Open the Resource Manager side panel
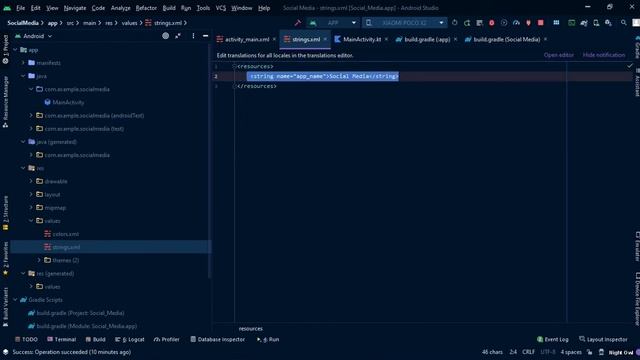 pyautogui.click(x=5, y=102)
